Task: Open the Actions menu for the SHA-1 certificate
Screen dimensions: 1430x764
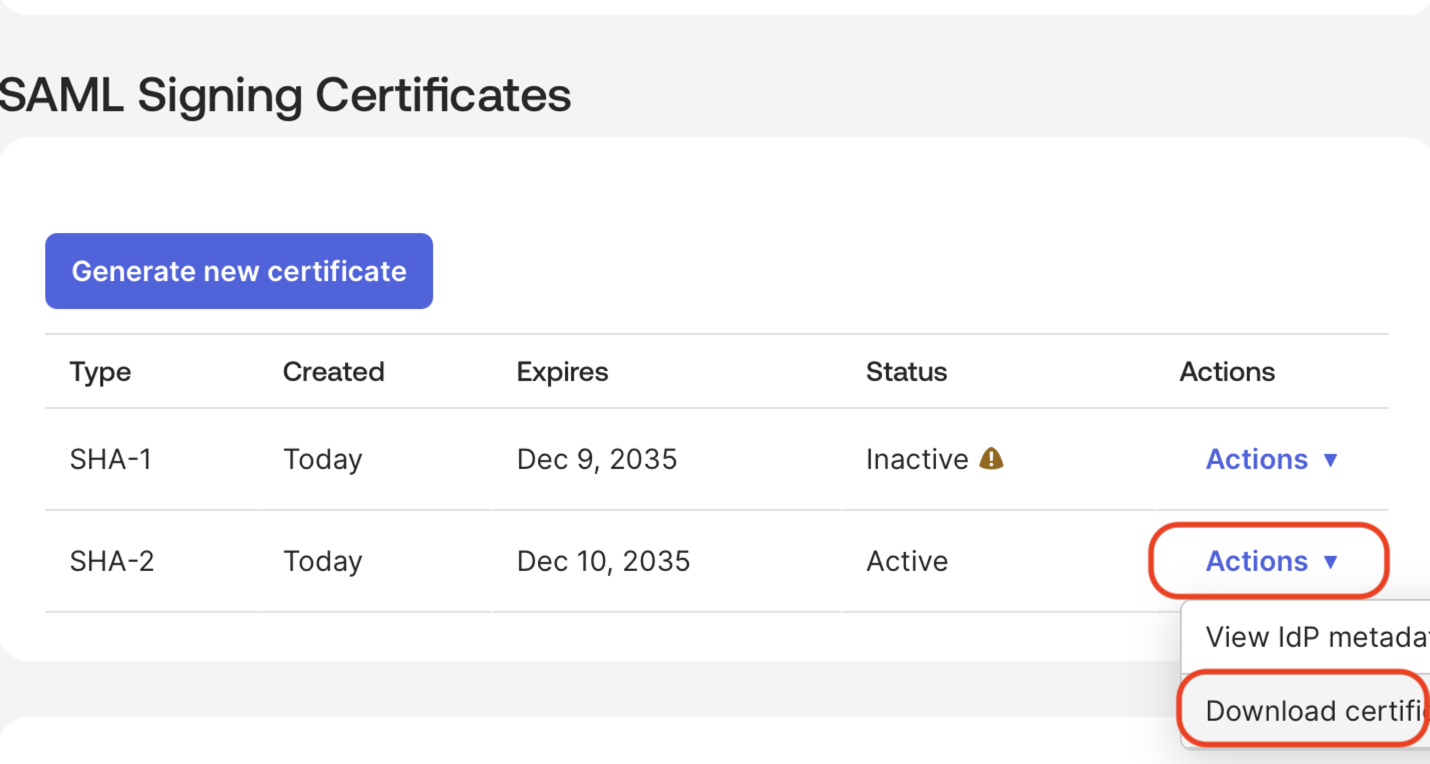Action: [1257, 459]
